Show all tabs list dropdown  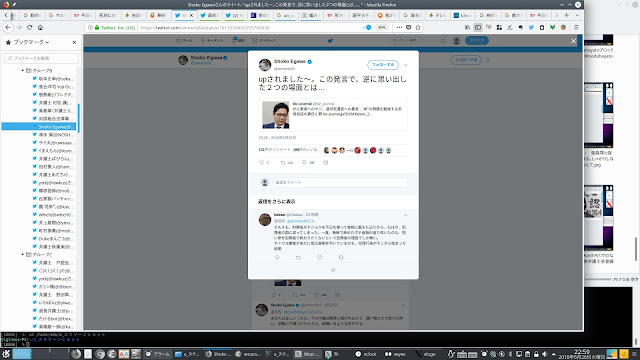click(577, 15)
